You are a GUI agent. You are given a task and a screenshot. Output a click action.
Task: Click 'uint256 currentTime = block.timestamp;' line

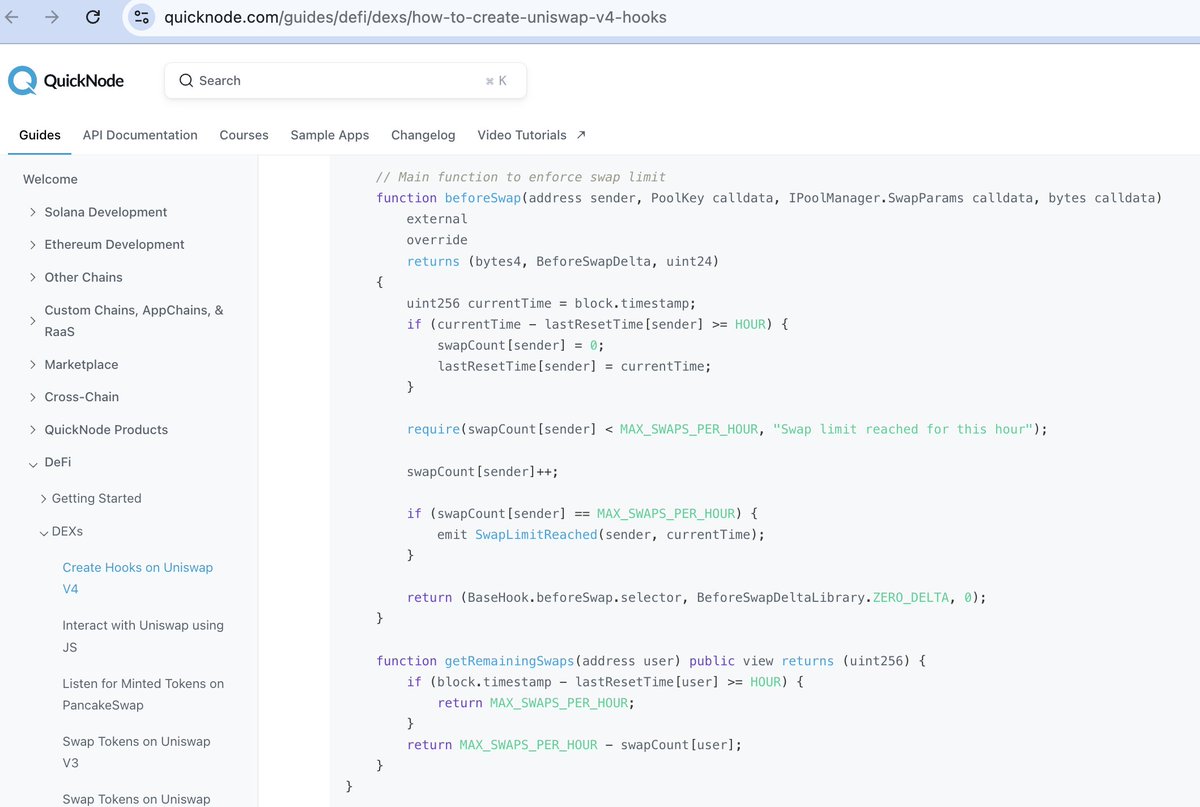[551, 303]
